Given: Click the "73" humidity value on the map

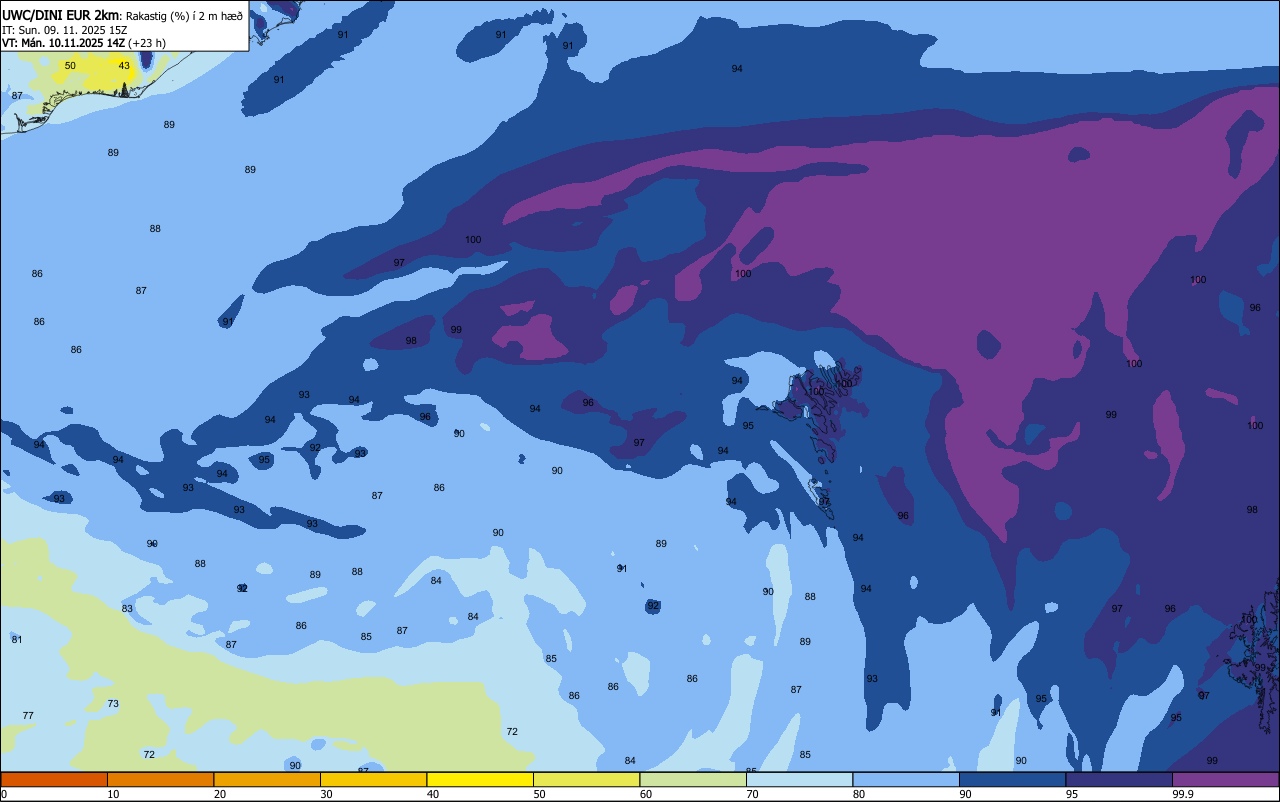Looking at the screenshot, I should (113, 704).
